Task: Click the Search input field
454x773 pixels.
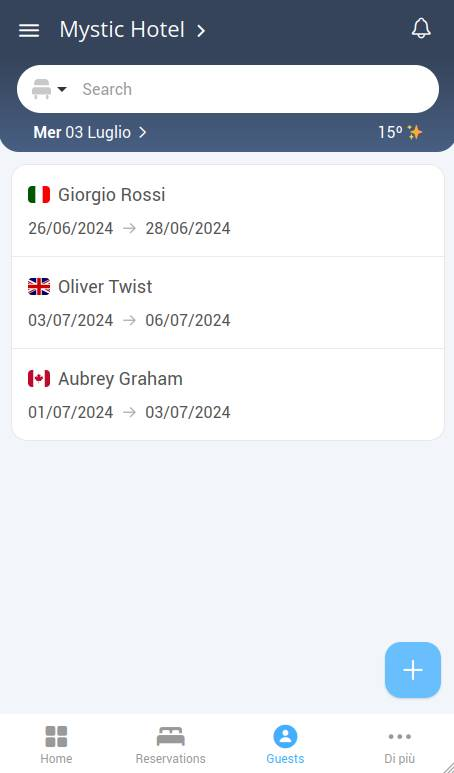Action: pos(256,89)
